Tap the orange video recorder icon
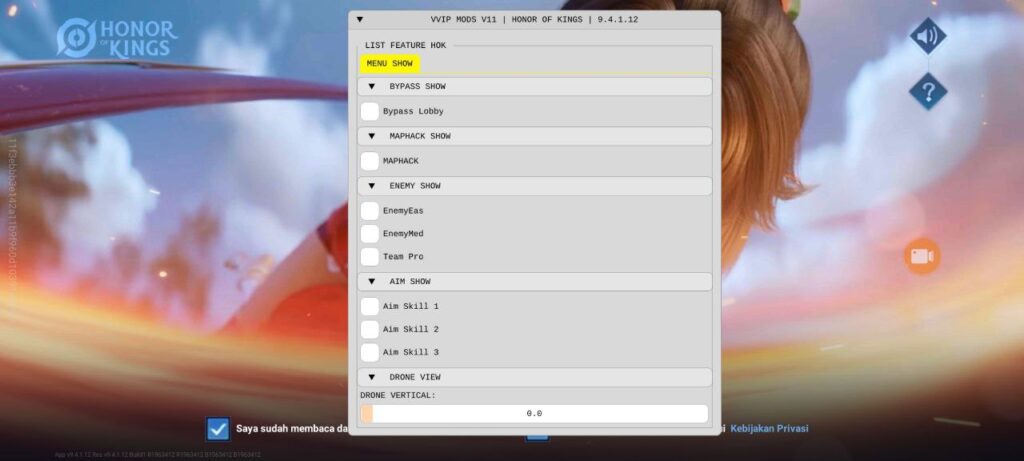 921,256
